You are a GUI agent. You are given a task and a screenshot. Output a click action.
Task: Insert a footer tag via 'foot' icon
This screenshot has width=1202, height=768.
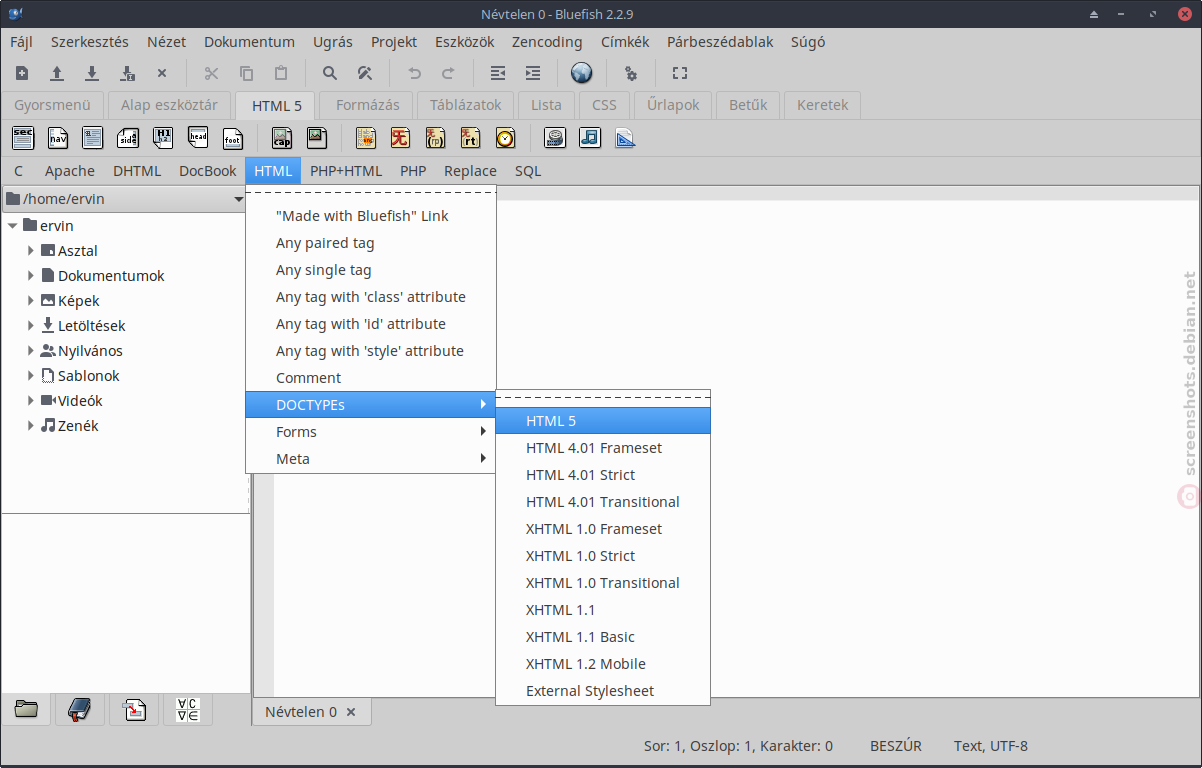(x=233, y=138)
